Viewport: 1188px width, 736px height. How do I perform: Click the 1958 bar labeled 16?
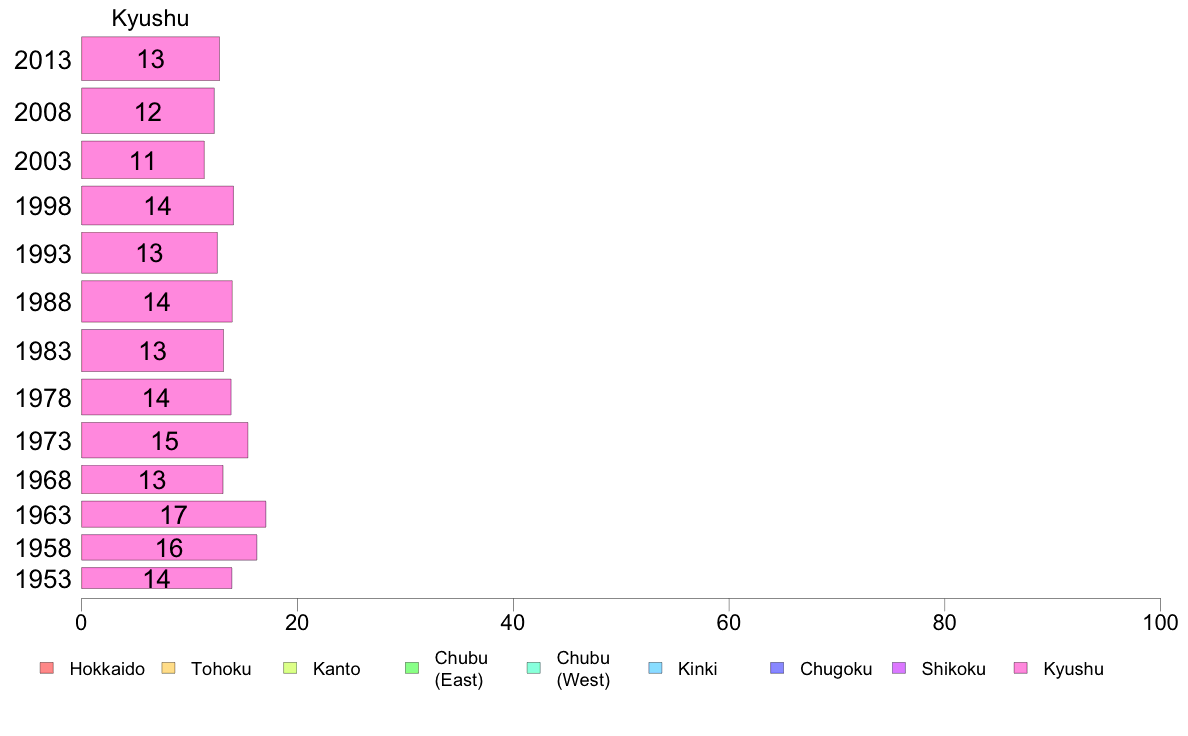click(x=169, y=547)
